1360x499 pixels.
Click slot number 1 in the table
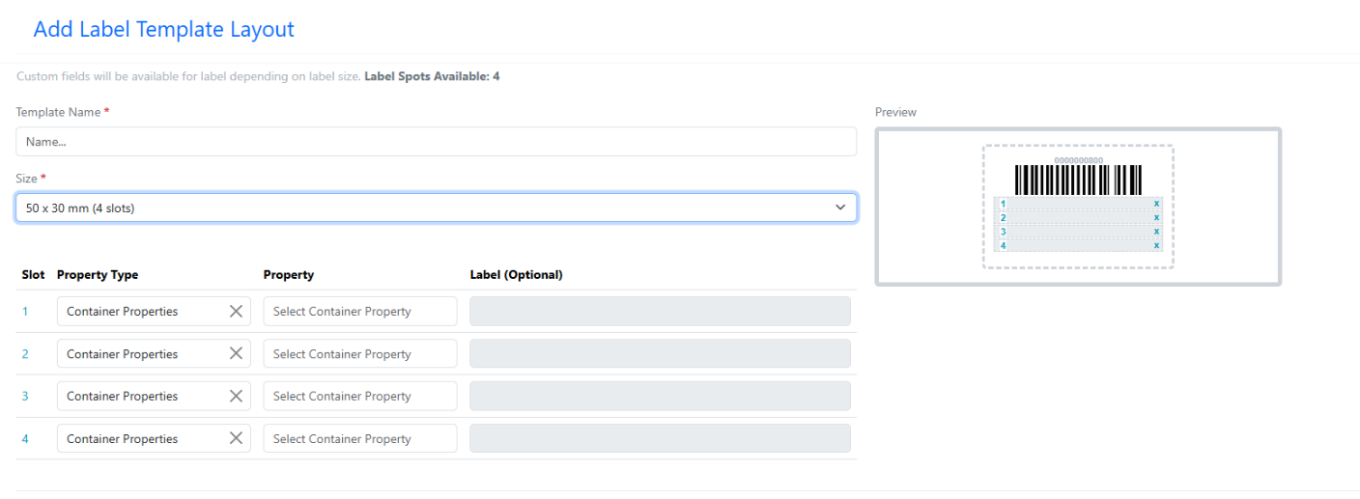pyautogui.click(x=25, y=311)
